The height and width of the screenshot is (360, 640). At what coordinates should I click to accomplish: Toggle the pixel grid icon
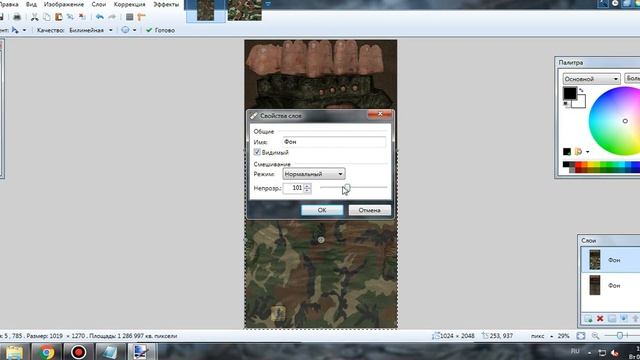pyautogui.click(x=129, y=17)
